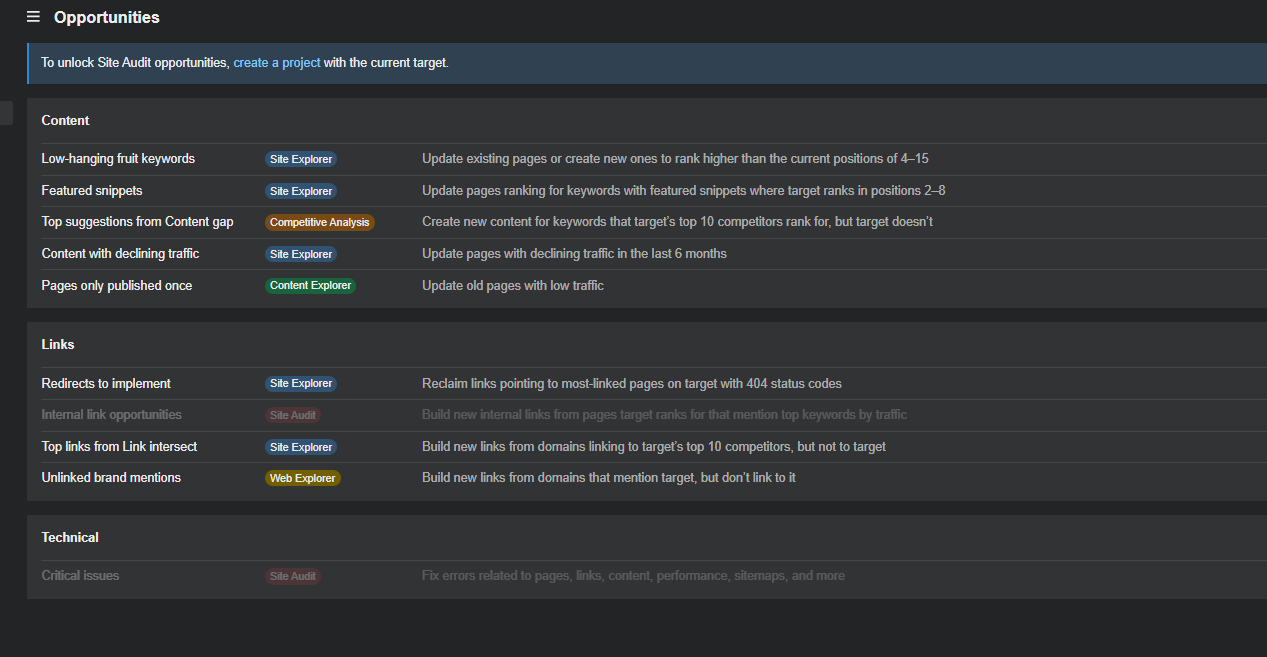Click the Critical issues row label

coord(80,576)
